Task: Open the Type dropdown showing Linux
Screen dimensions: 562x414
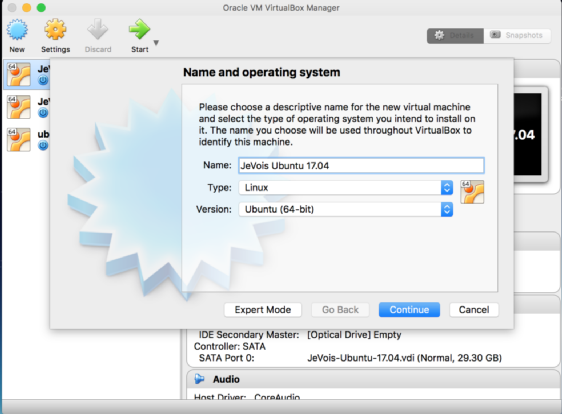Action: pyautogui.click(x=346, y=187)
